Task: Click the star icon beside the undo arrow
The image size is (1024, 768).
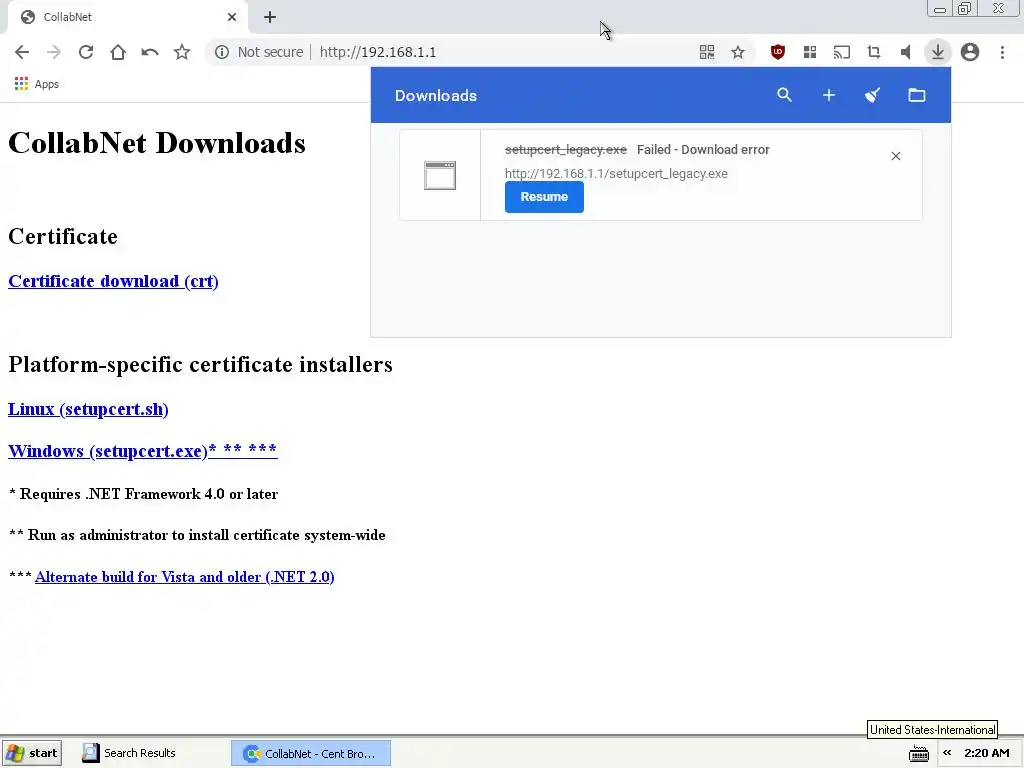Action: tap(182, 52)
